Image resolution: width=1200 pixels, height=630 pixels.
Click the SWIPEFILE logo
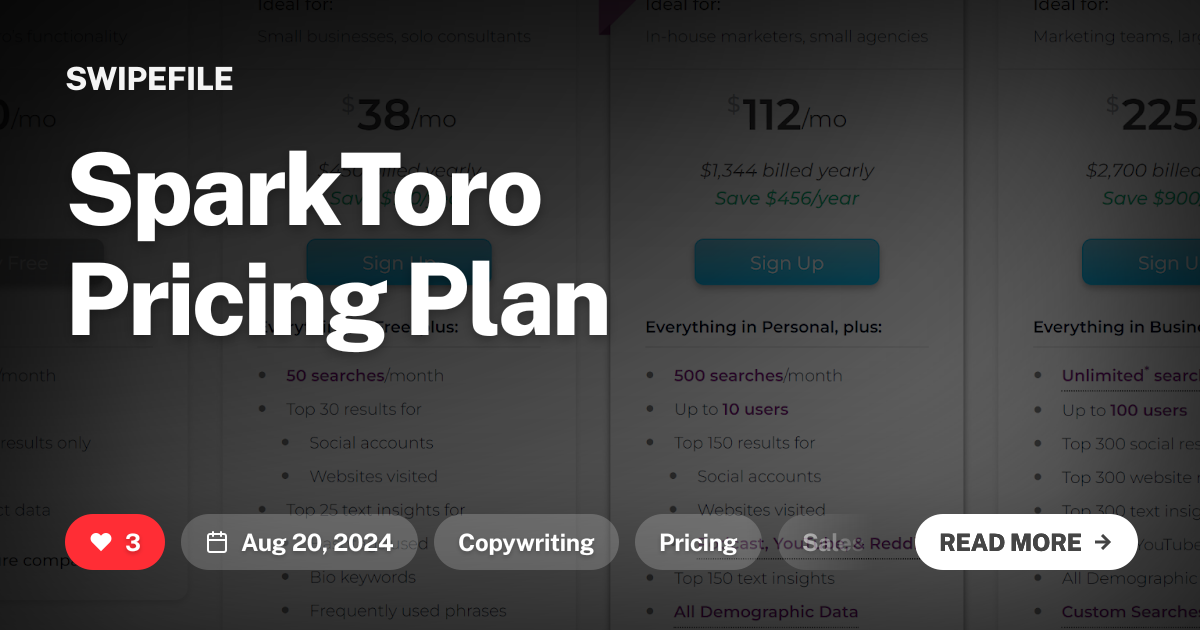tap(149, 79)
